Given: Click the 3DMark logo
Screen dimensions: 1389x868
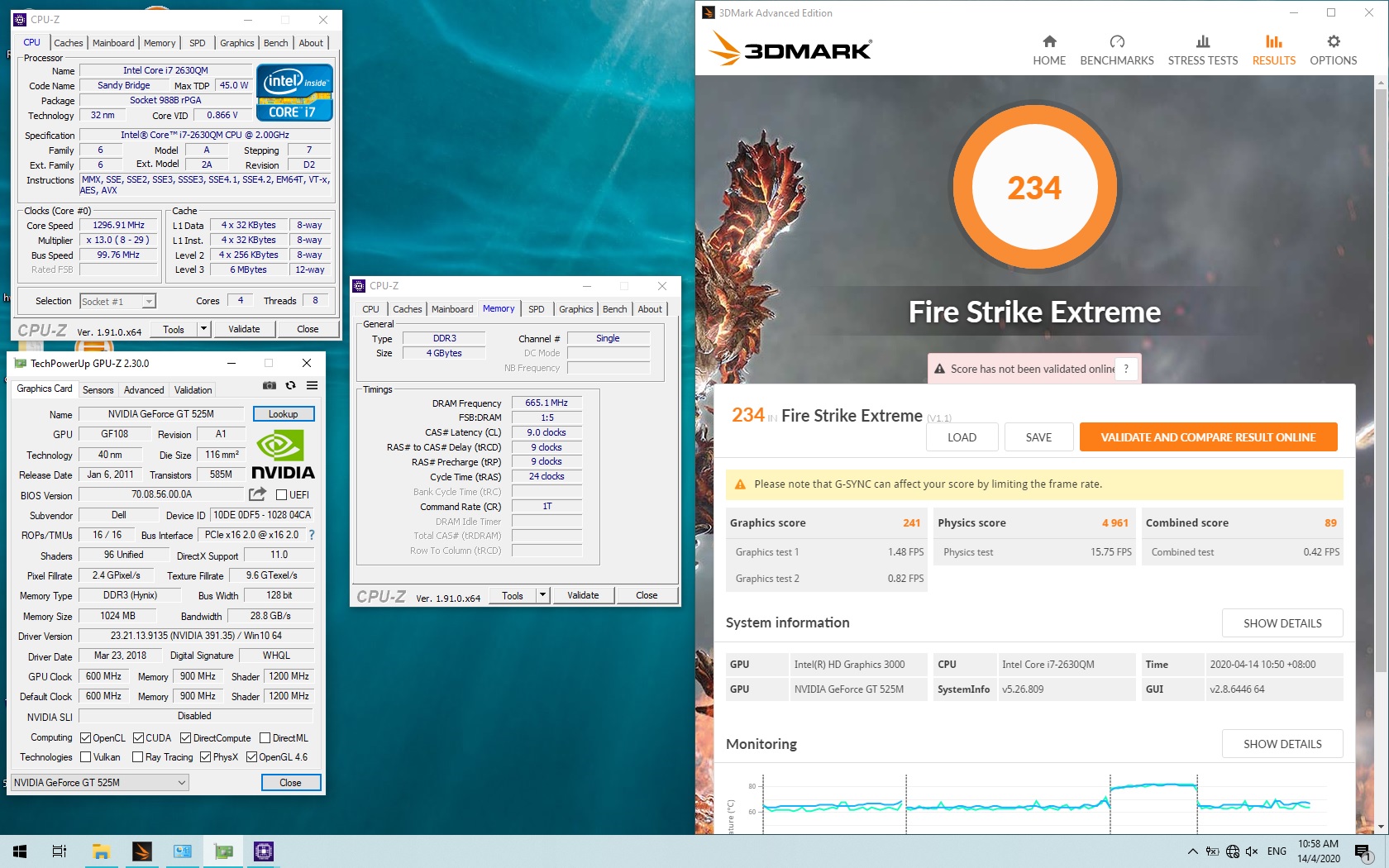Looking at the screenshot, I should coord(790,50).
